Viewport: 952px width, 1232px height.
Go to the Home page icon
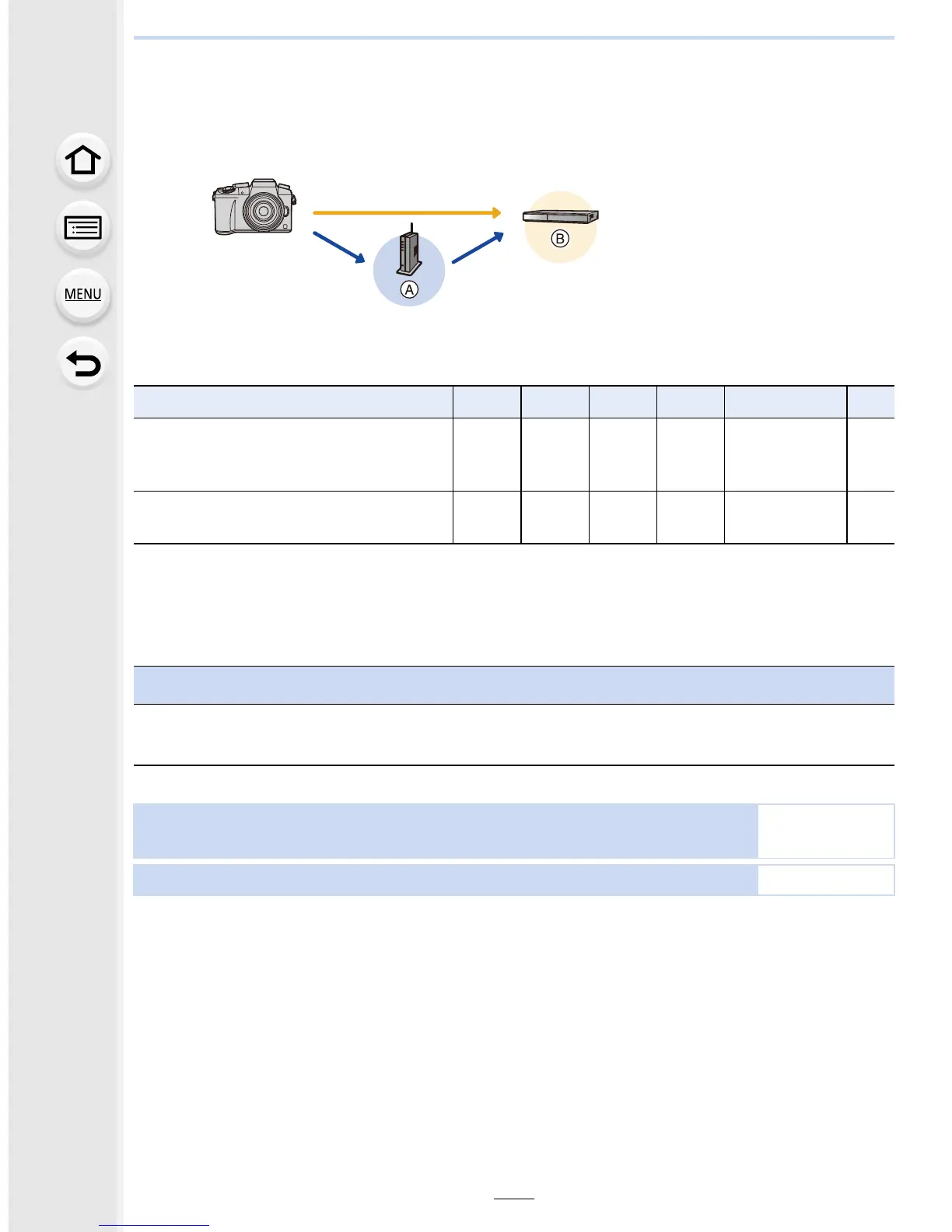(x=83, y=160)
